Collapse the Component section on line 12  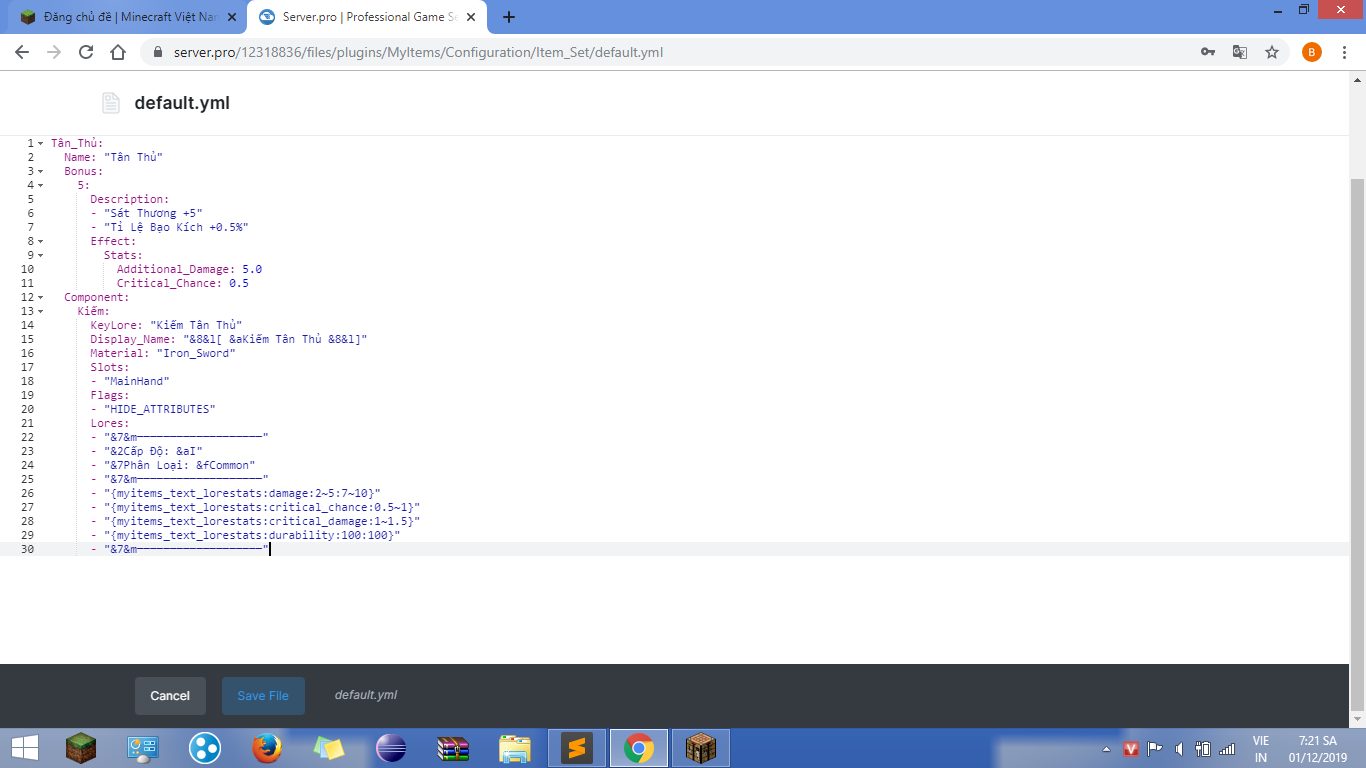tap(40, 297)
